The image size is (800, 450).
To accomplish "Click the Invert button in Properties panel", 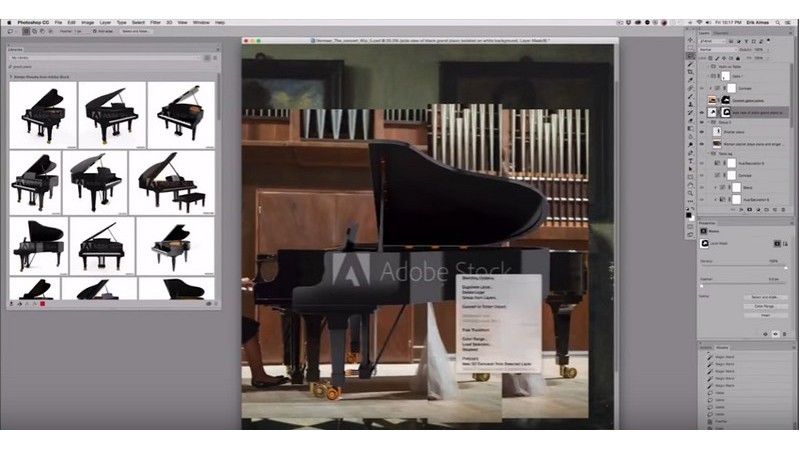I will coord(765,315).
